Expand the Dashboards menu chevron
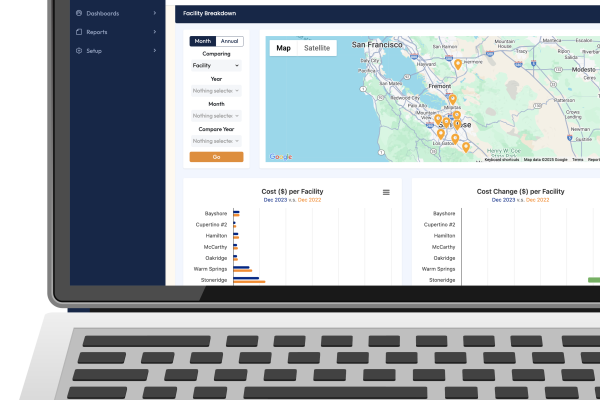Screen dimensions: 600x400 coord(155,14)
